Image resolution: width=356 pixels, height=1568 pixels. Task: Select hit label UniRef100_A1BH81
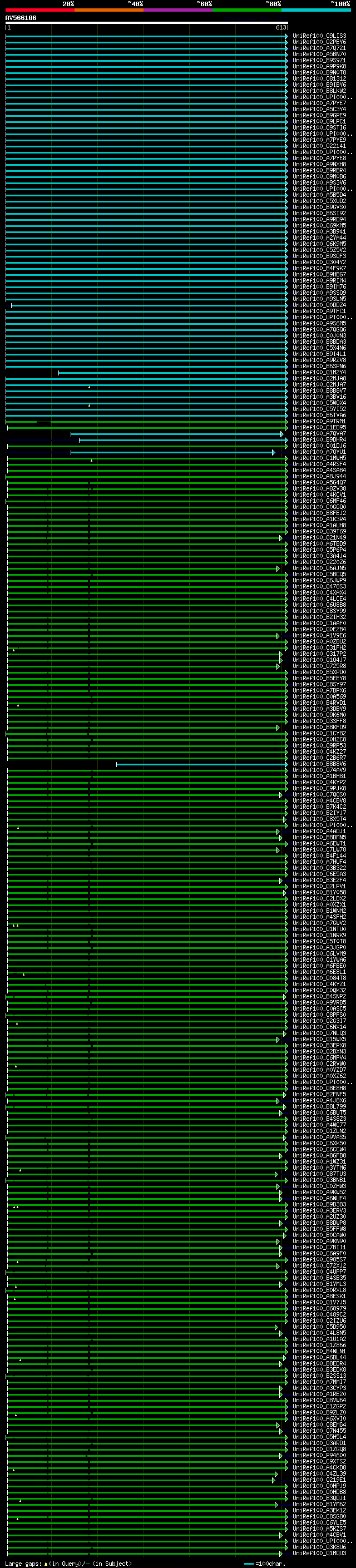click(319, 776)
